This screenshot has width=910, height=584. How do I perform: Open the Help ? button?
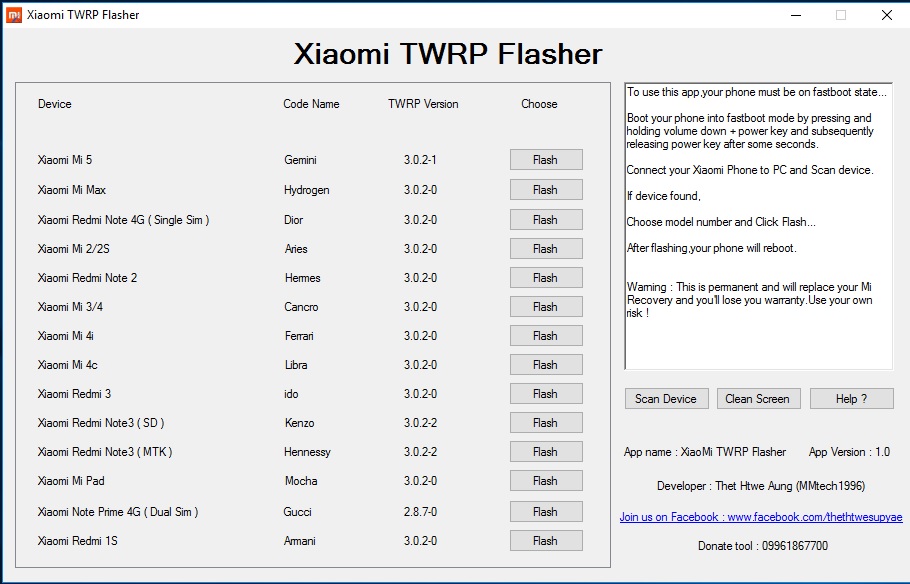(851, 399)
